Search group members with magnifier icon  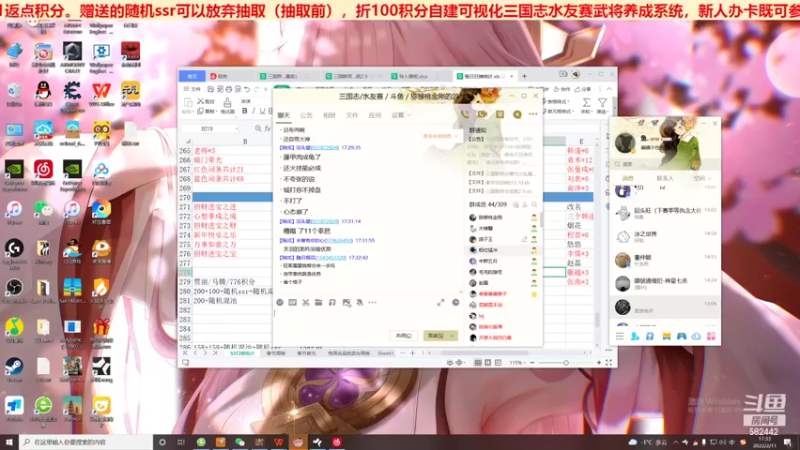[x=534, y=205]
